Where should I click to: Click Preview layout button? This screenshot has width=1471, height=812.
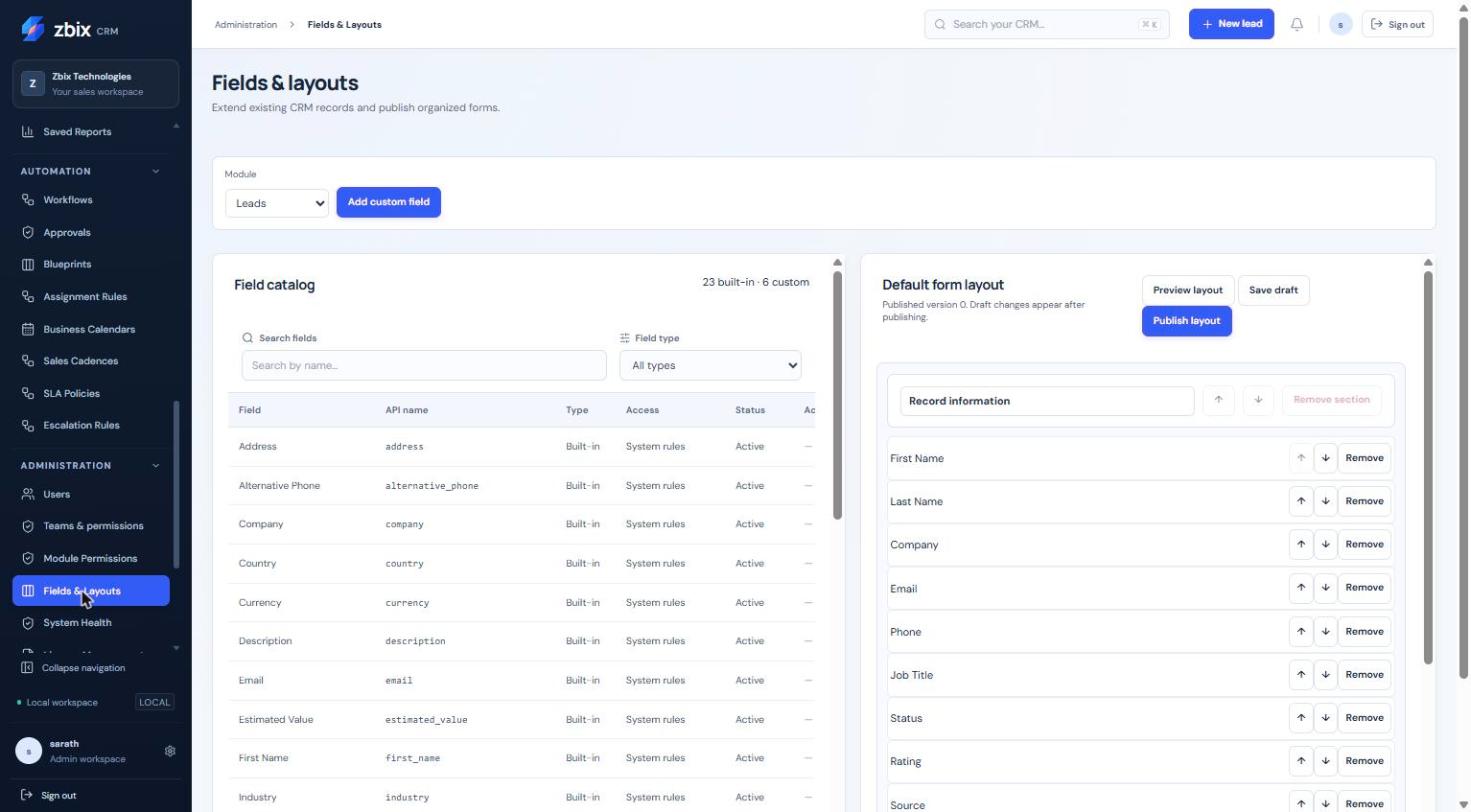[x=1188, y=290]
